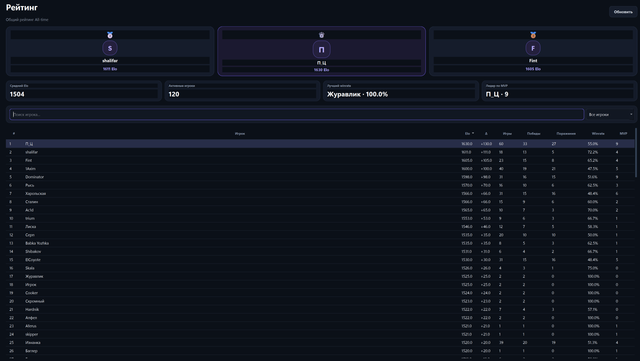
Task: Sort by Победы column header
Action: (533, 134)
